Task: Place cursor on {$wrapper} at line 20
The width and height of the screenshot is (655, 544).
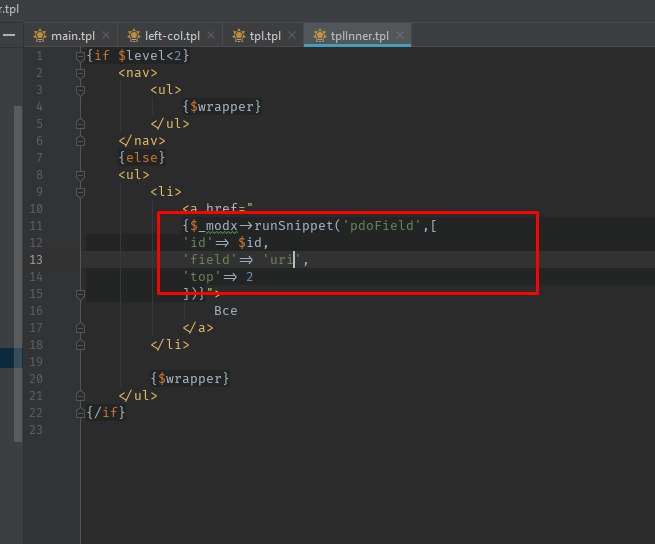Action: pyautogui.click(x=190, y=379)
